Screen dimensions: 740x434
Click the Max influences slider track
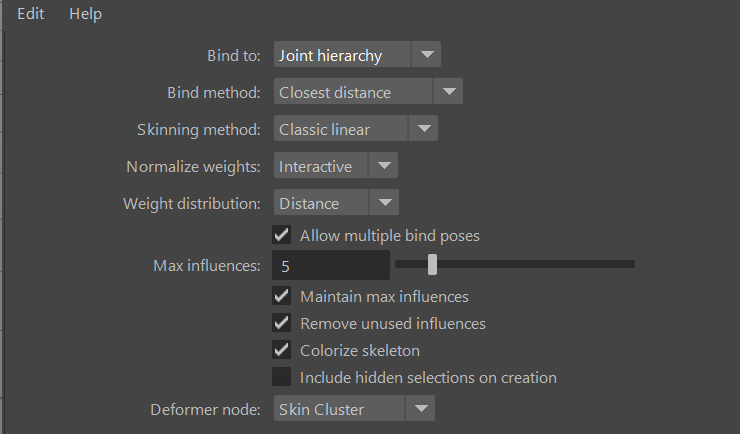540,264
